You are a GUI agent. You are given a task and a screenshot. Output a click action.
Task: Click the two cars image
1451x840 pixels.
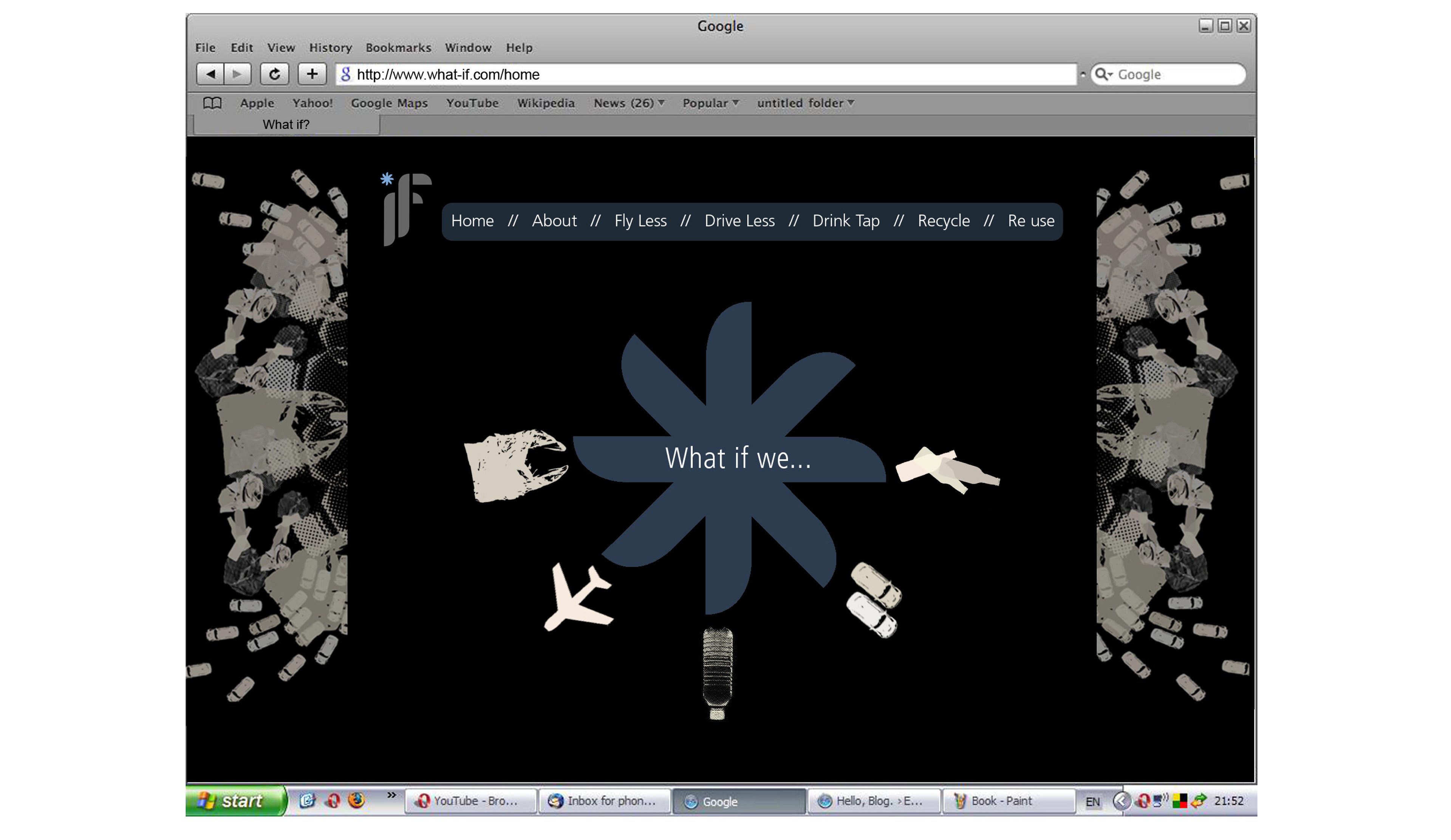point(874,600)
